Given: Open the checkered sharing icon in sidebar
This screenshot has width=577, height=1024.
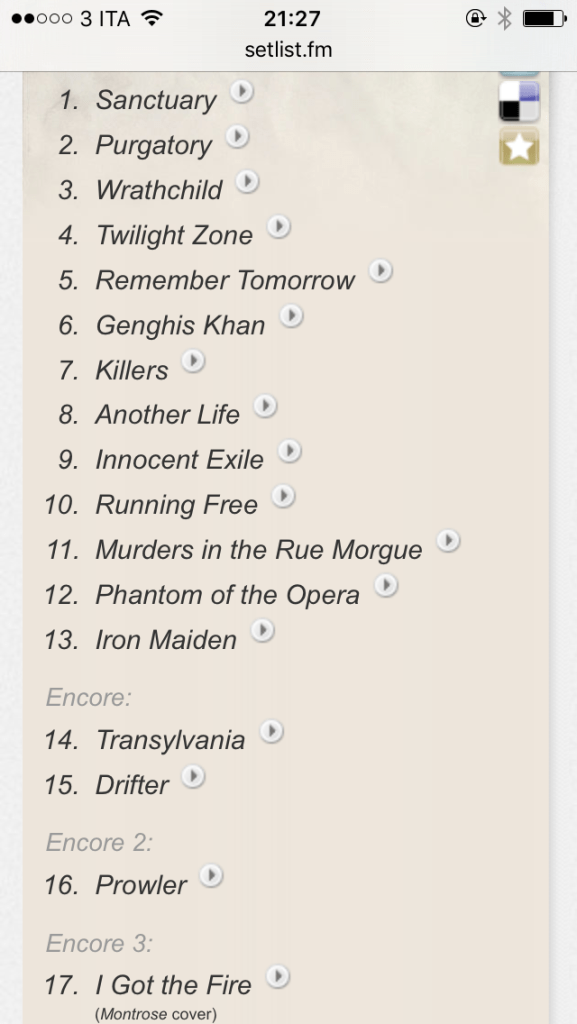Looking at the screenshot, I should (518, 101).
